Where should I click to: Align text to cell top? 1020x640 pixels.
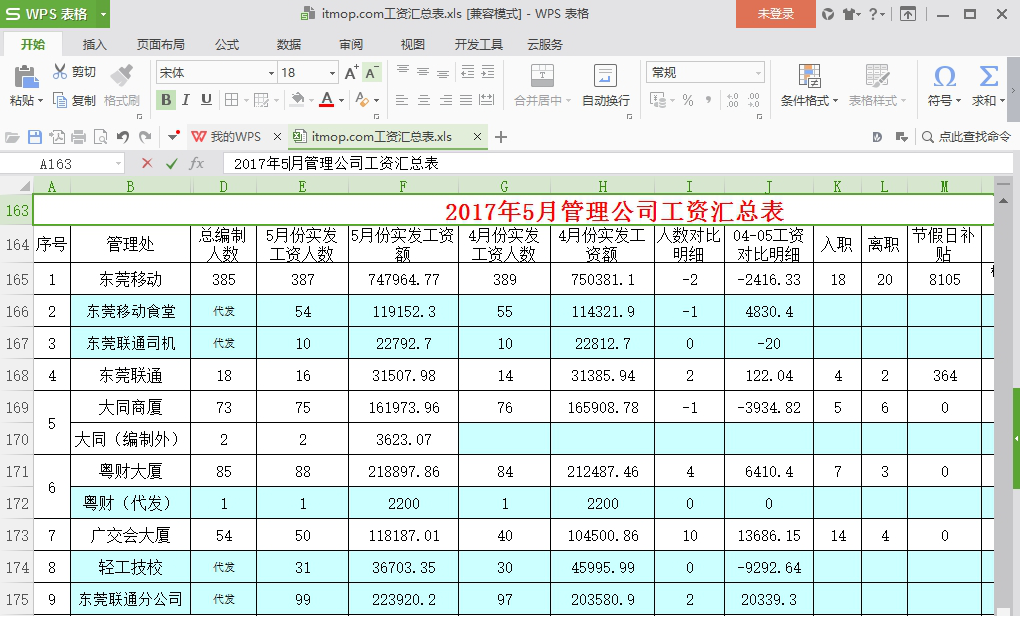coord(403,72)
